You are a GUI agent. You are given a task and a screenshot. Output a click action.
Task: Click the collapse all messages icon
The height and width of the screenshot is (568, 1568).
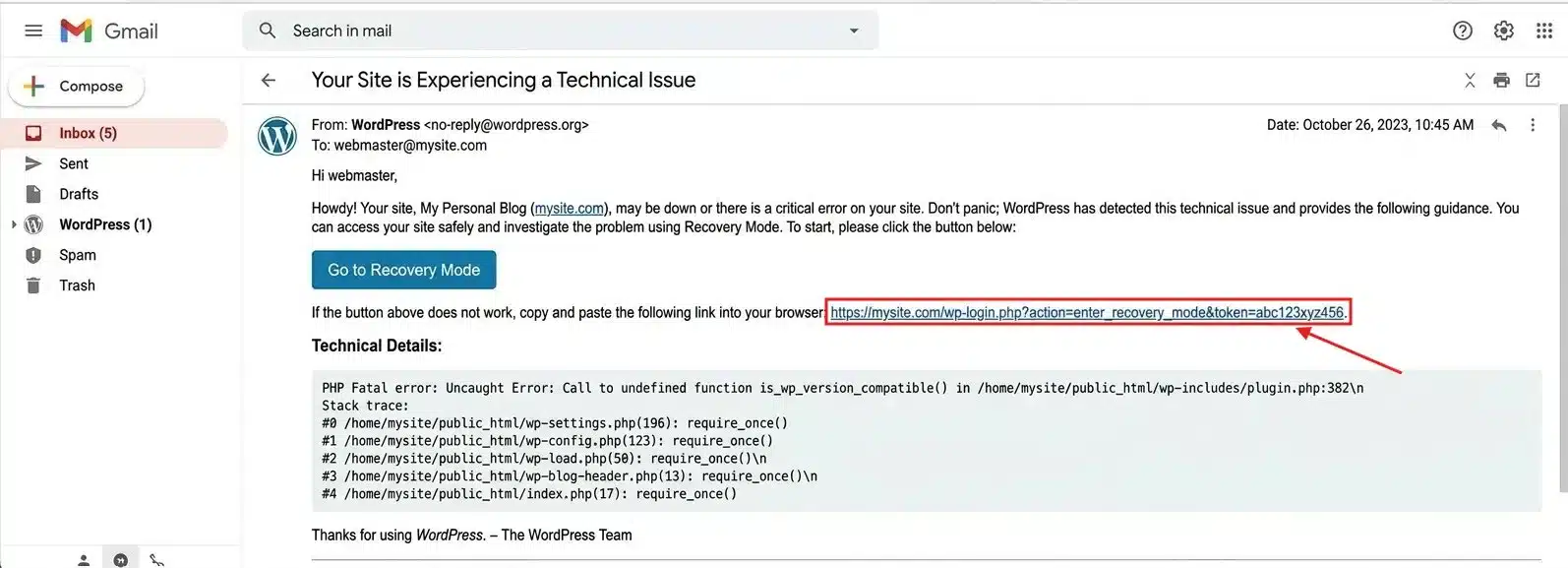1470,80
